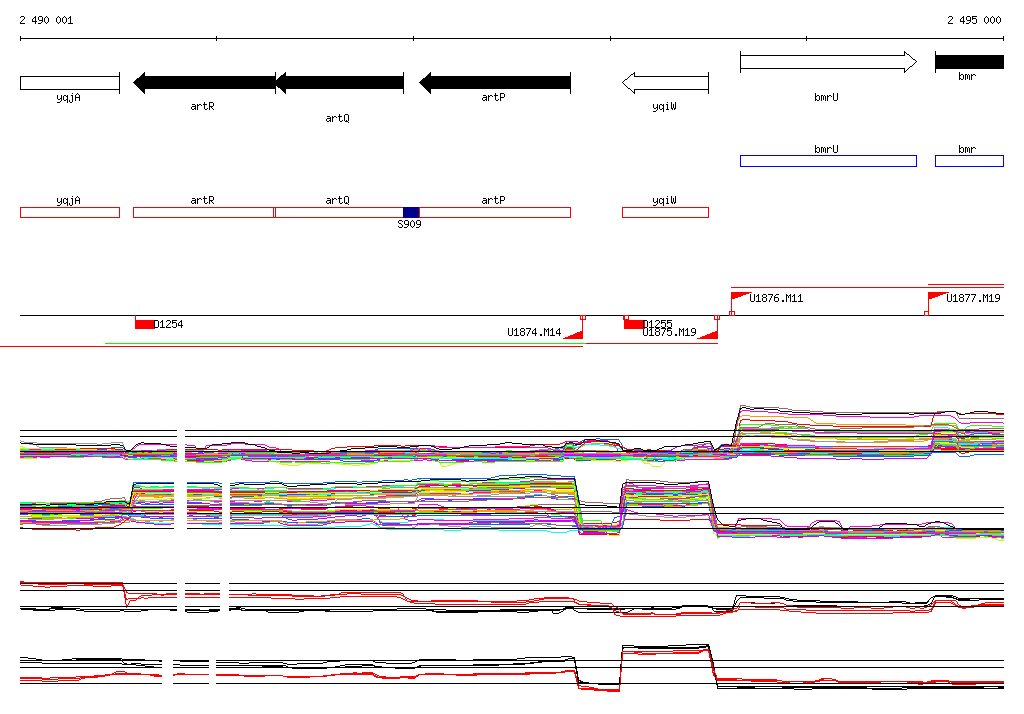Click the U1874.M14 label text

[x=534, y=332]
